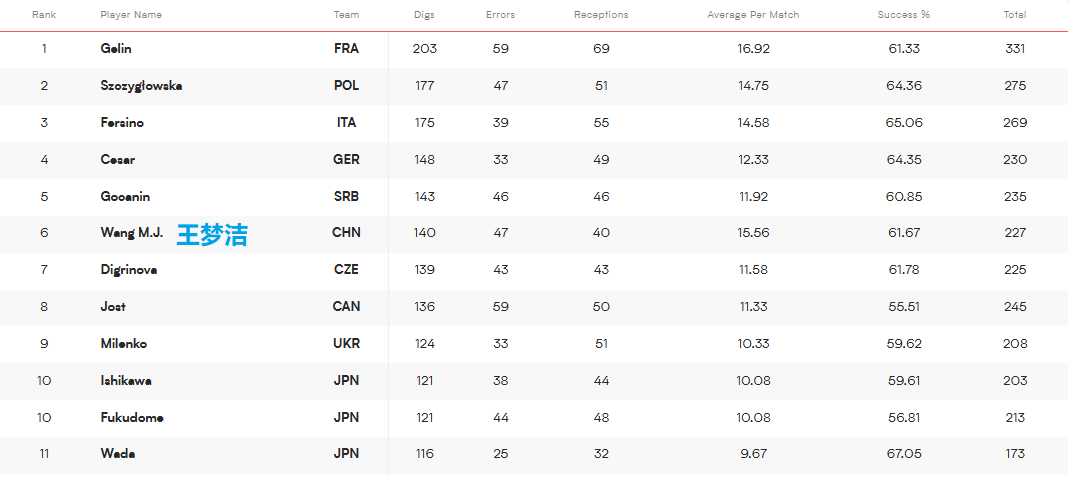Open Wang M.J. player entry
1069x477 pixels.
coord(132,232)
